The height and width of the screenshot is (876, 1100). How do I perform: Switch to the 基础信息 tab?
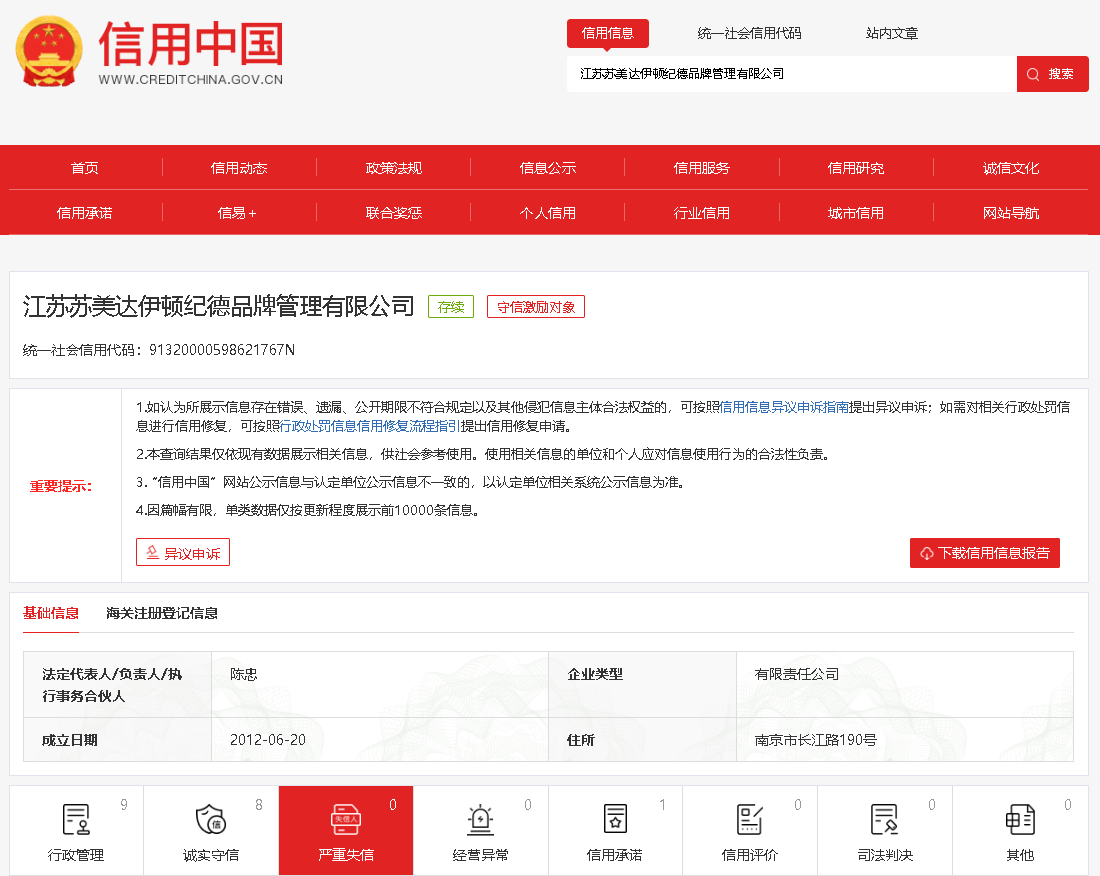tap(51, 613)
